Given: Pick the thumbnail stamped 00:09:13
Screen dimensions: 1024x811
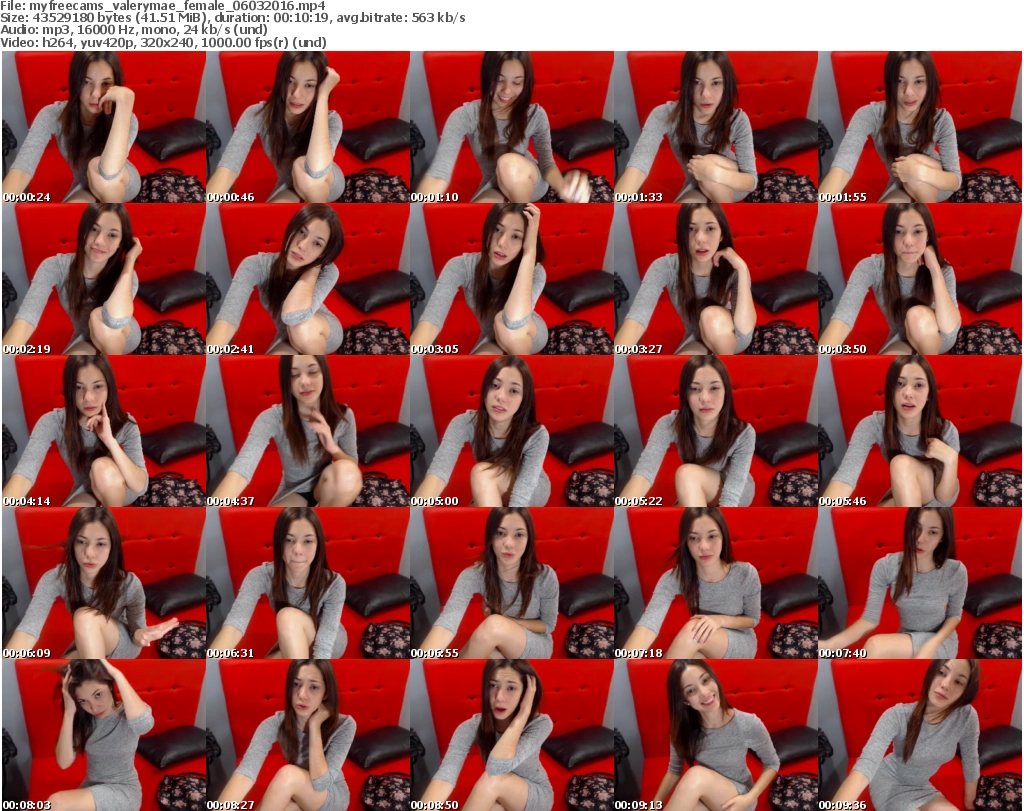Looking at the screenshot, I should coord(716,735).
